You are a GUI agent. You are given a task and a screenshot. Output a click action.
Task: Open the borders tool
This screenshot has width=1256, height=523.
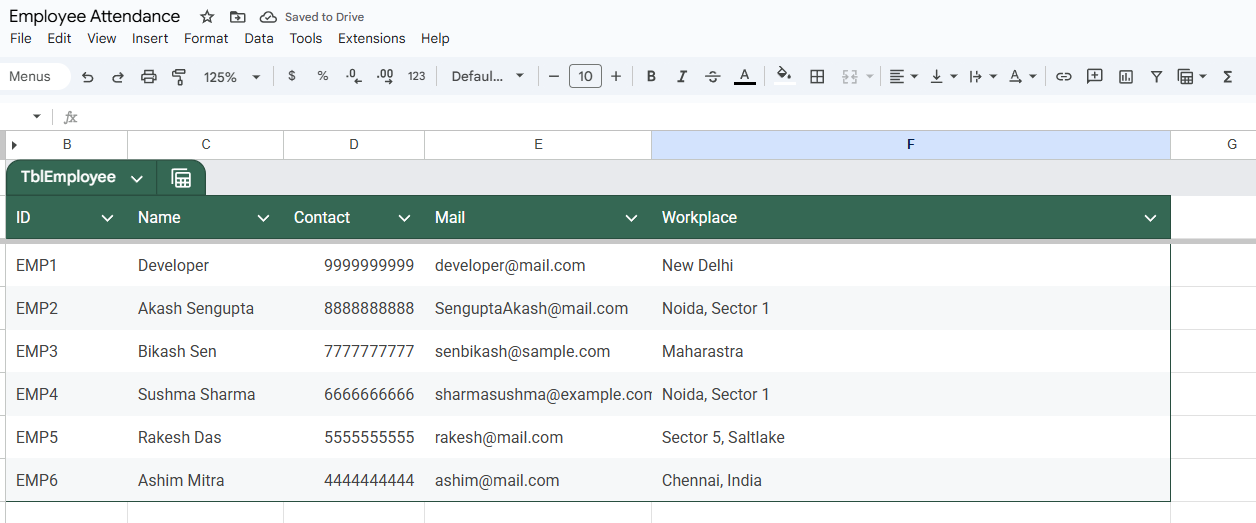coord(817,76)
